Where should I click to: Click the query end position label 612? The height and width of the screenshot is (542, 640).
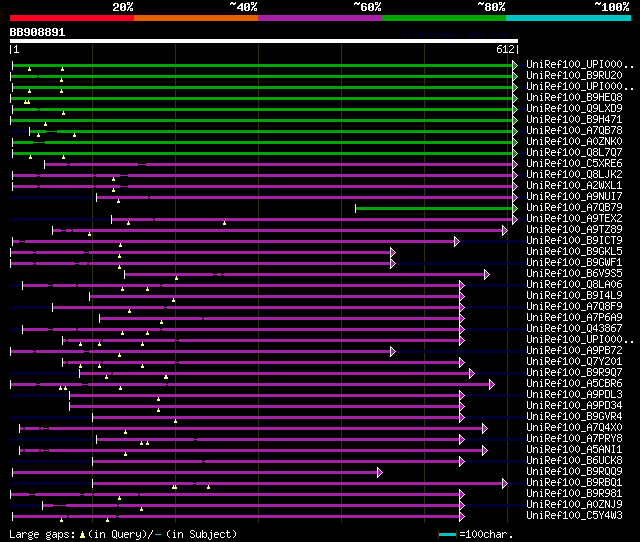[505, 49]
